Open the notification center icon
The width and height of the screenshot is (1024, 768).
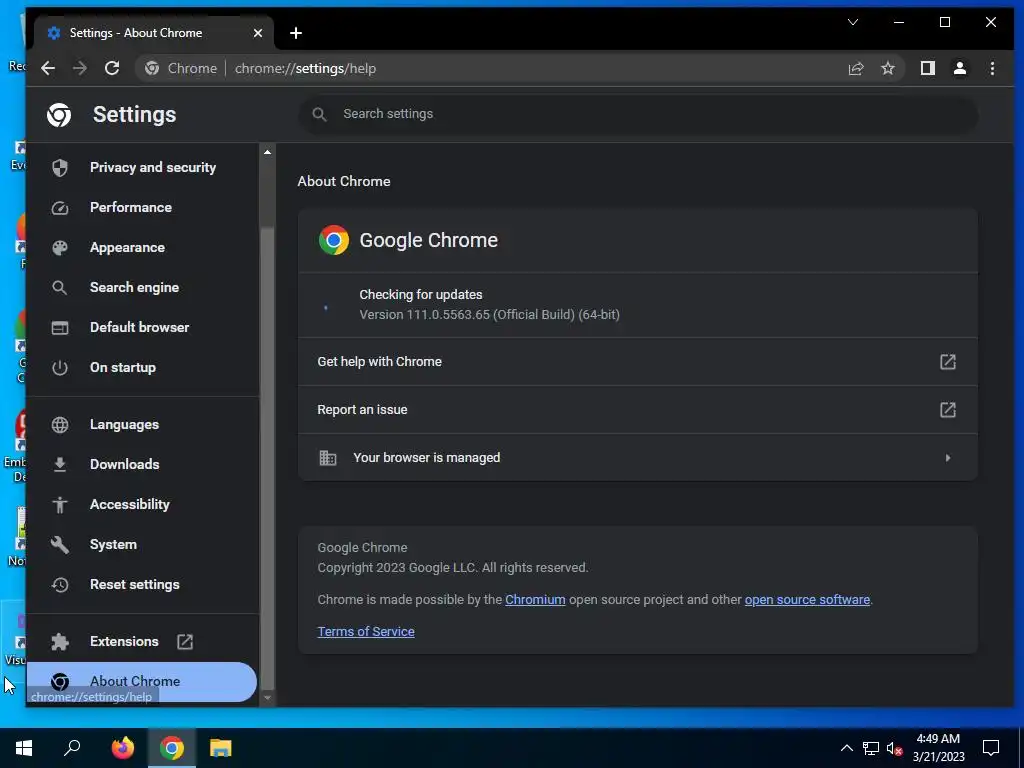tap(991, 748)
